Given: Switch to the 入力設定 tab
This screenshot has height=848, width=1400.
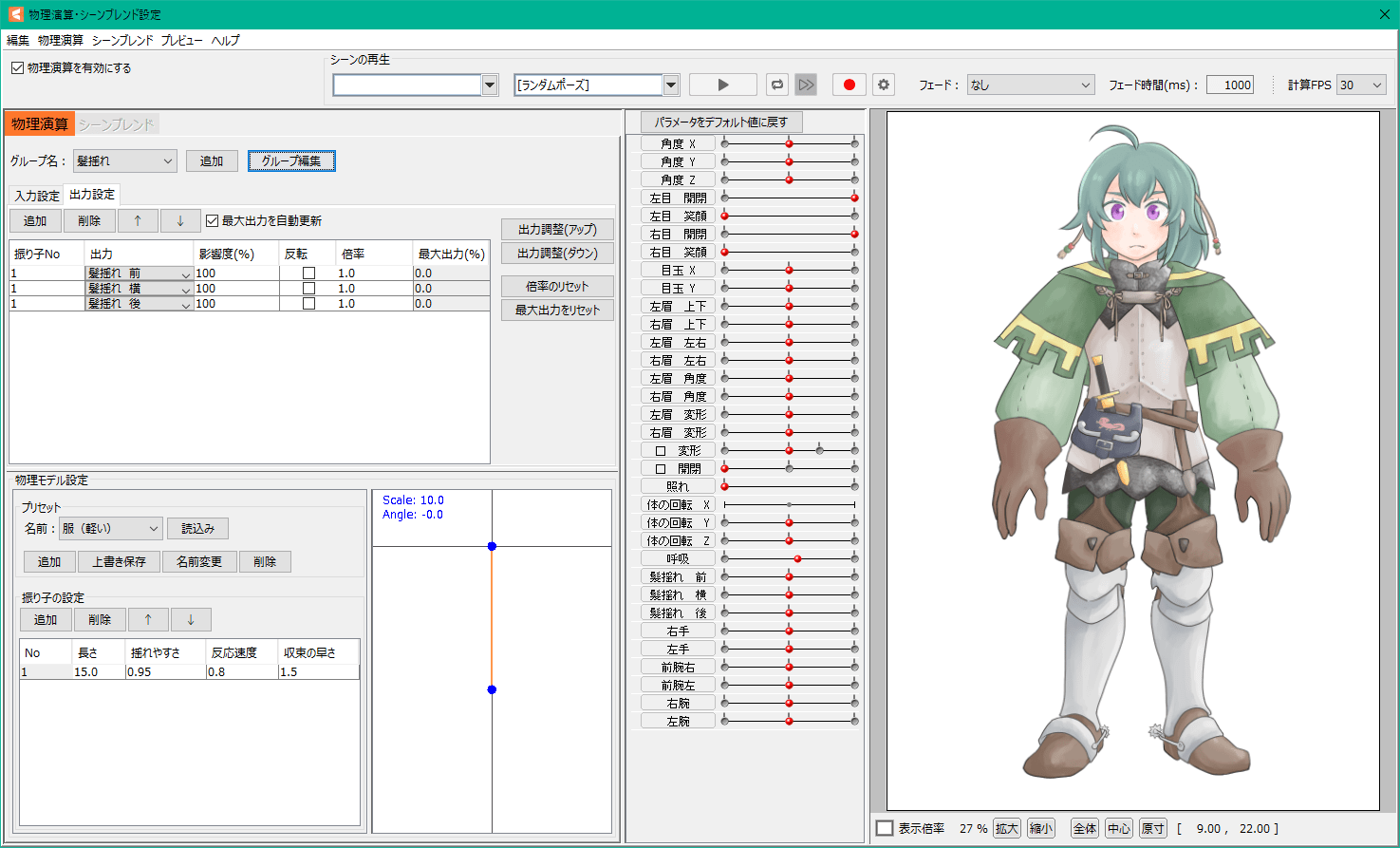Looking at the screenshot, I should [x=37, y=196].
